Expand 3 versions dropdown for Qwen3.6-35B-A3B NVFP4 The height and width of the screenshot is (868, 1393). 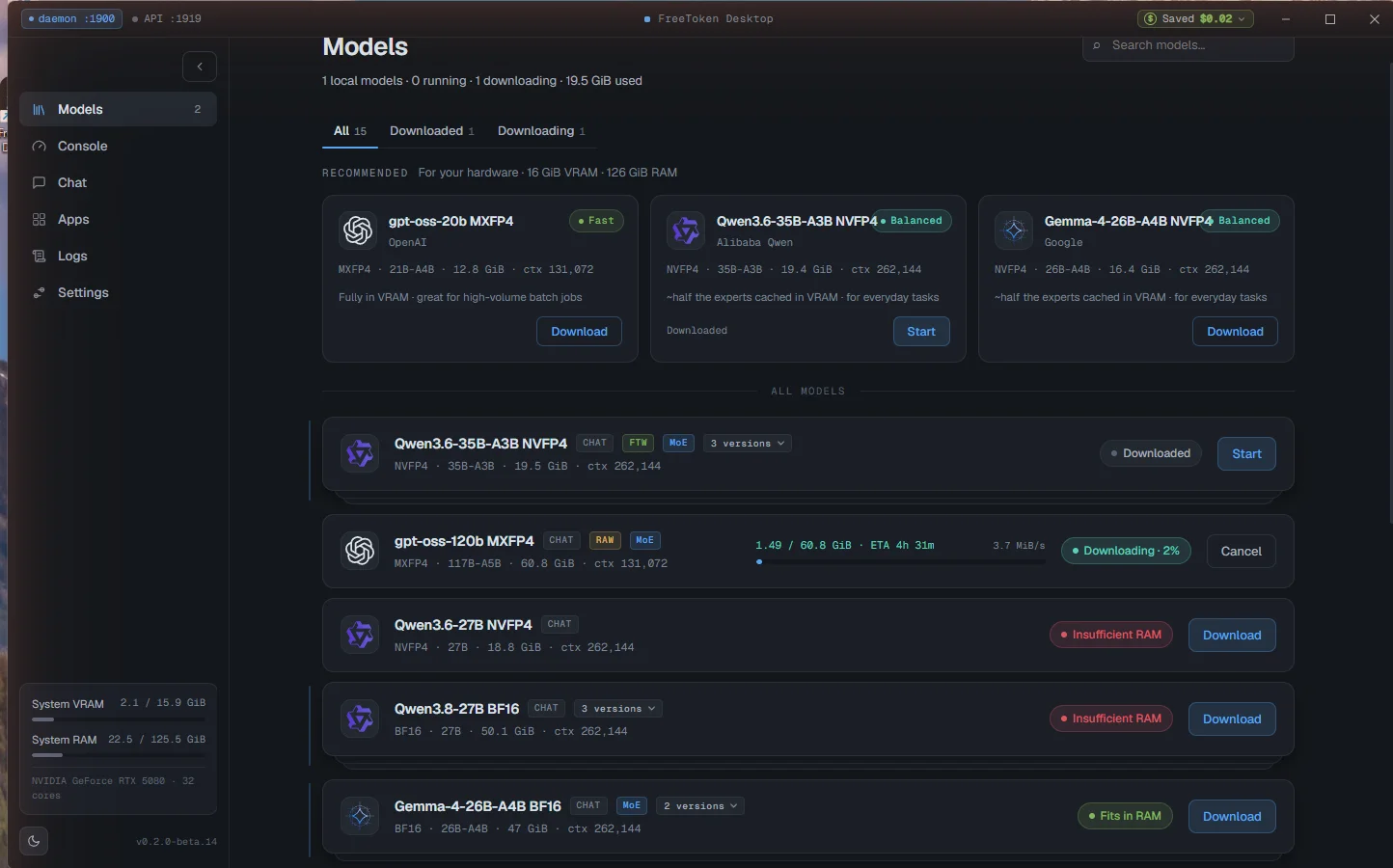pyautogui.click(x=748, y=444)
